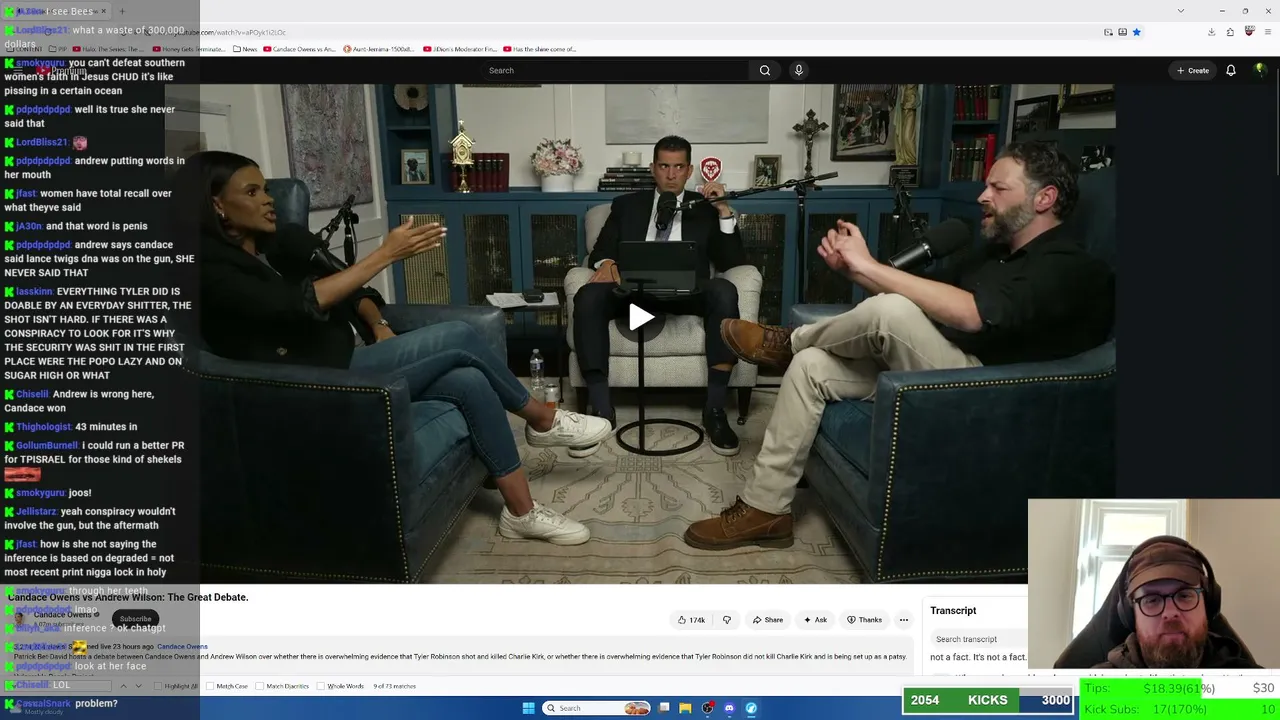This screenshot has width=1280, height=720.
Task: Bookmark this page with the star icon
Action: [1137, 32]
